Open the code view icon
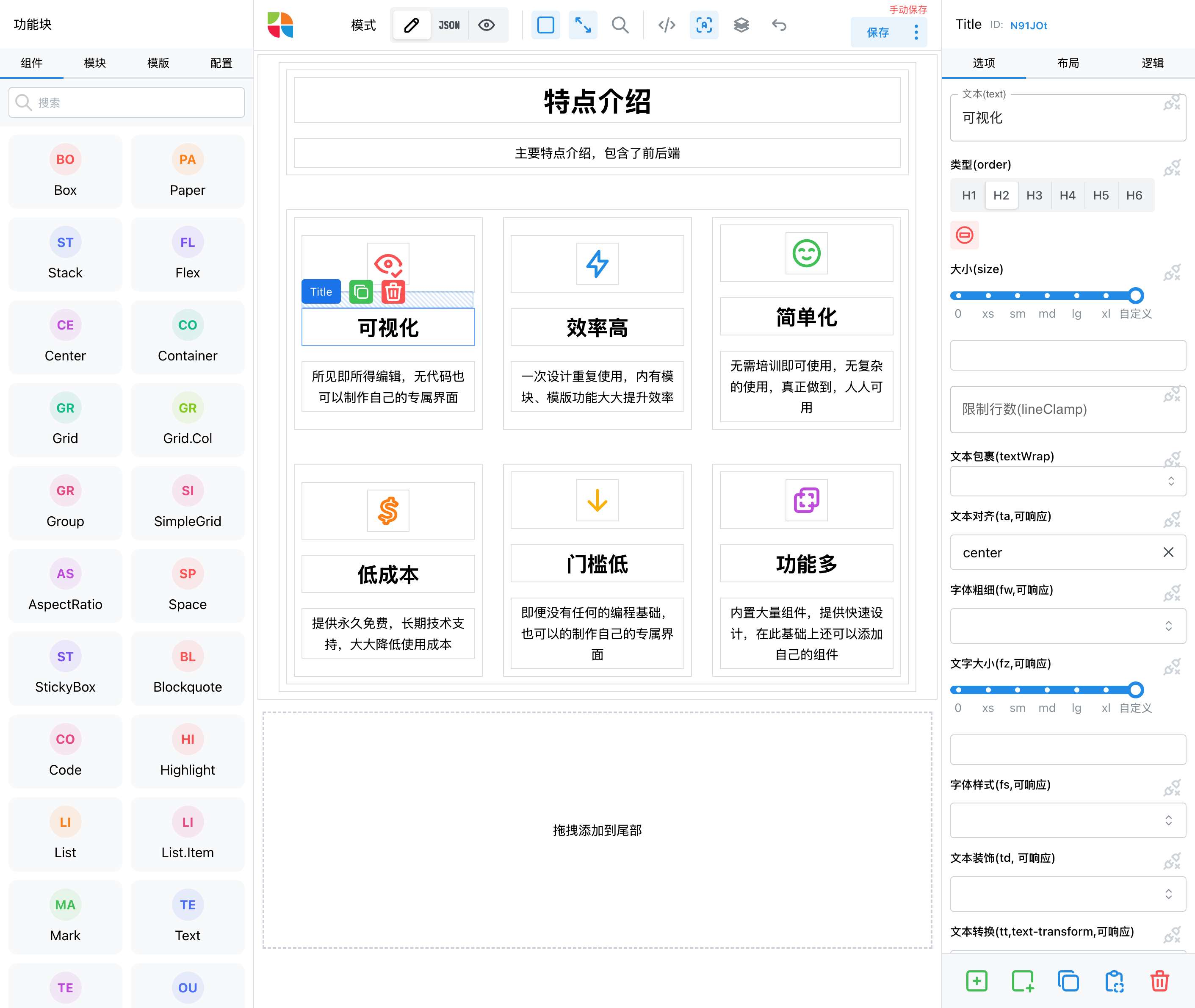Screen dimensions: 1195x1008 (667, 25)
